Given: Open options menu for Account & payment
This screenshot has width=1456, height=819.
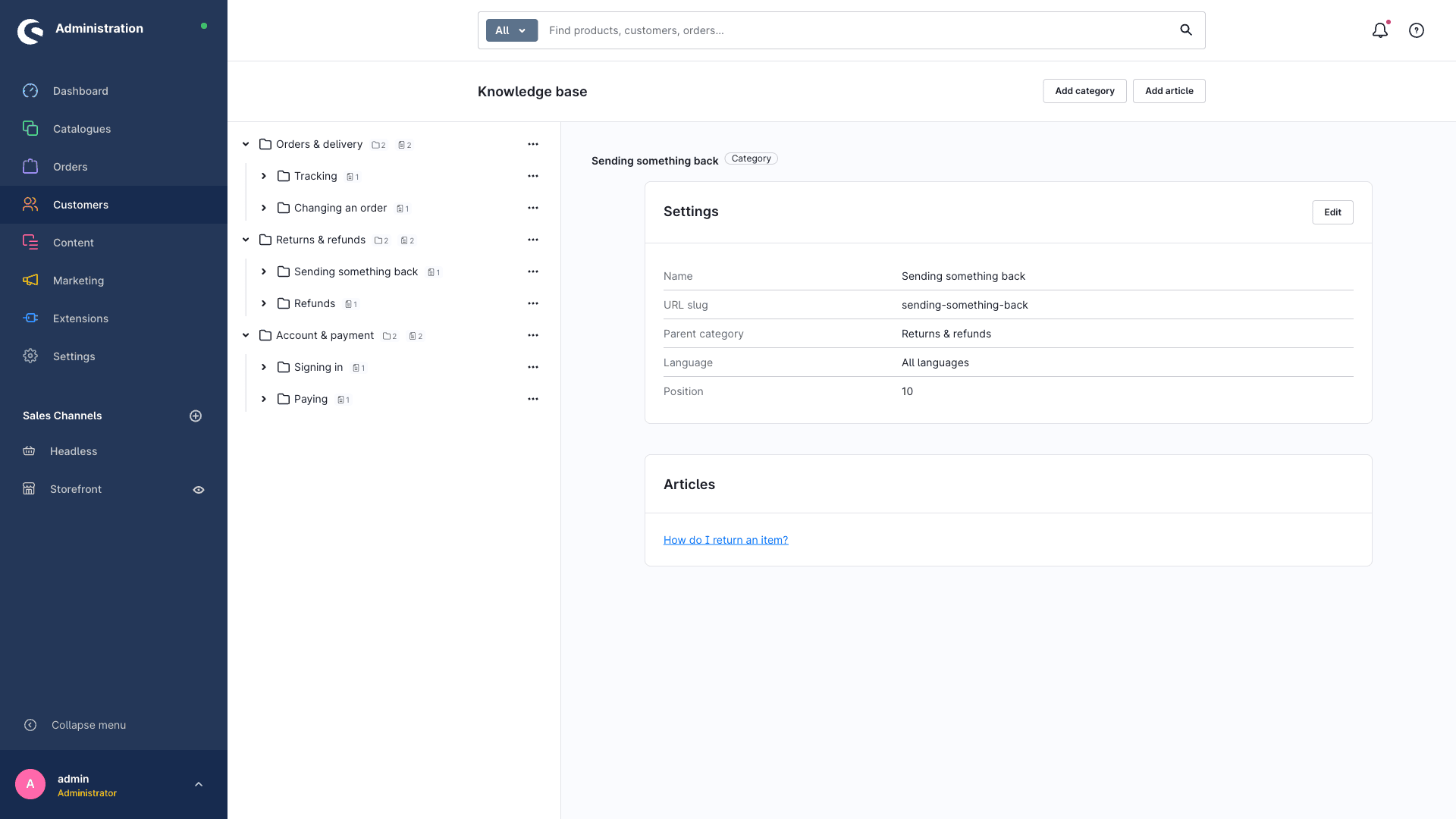Looking at the screenshot, I should click(x=533, y=335).
